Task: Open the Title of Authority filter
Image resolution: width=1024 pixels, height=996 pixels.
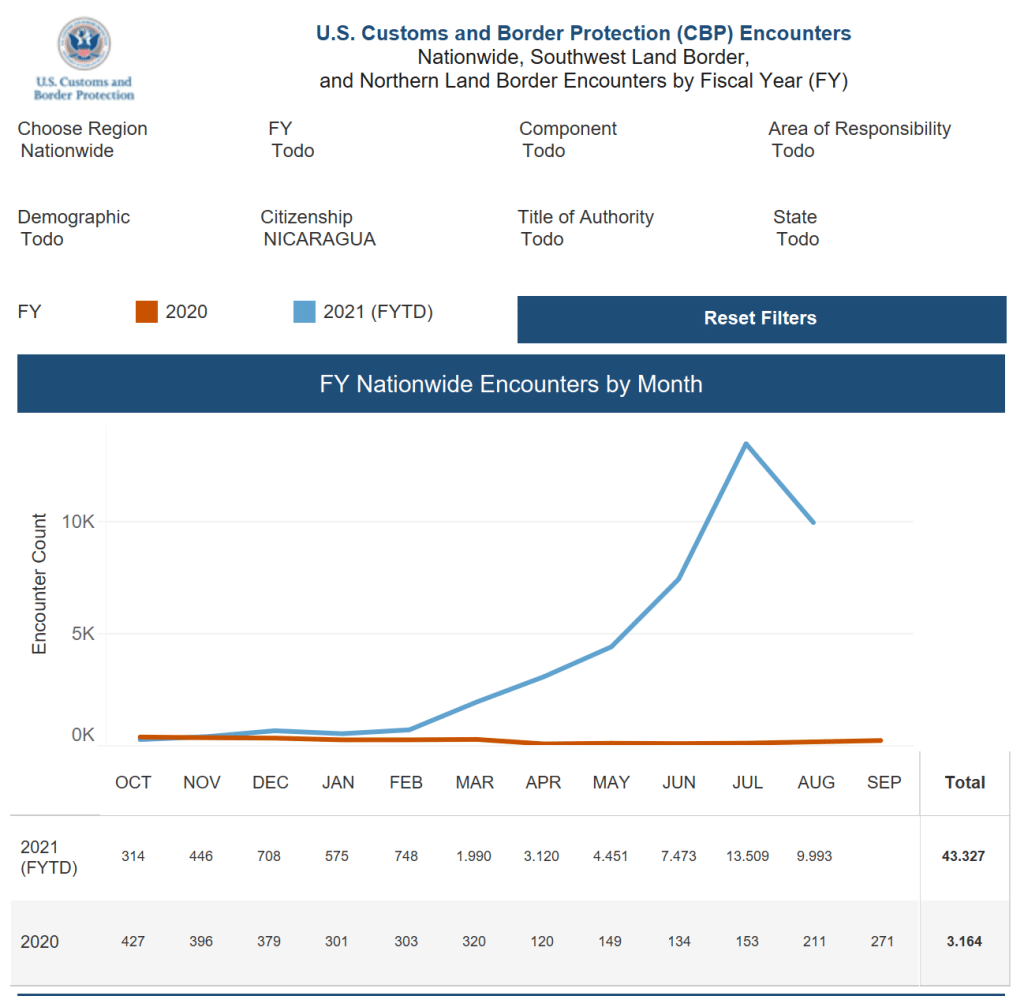Action: coord(542,239)
